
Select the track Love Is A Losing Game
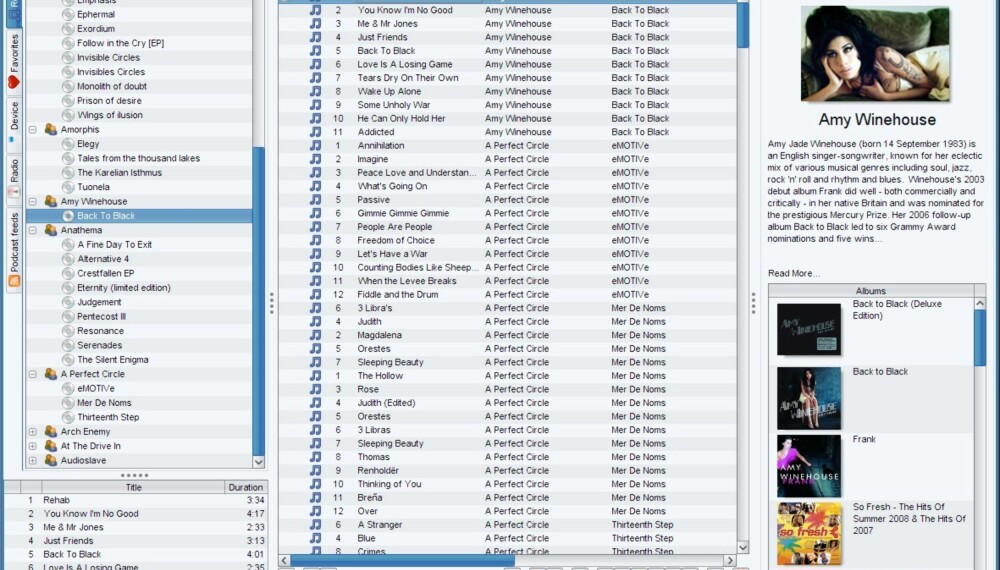(x=405, y=64)
